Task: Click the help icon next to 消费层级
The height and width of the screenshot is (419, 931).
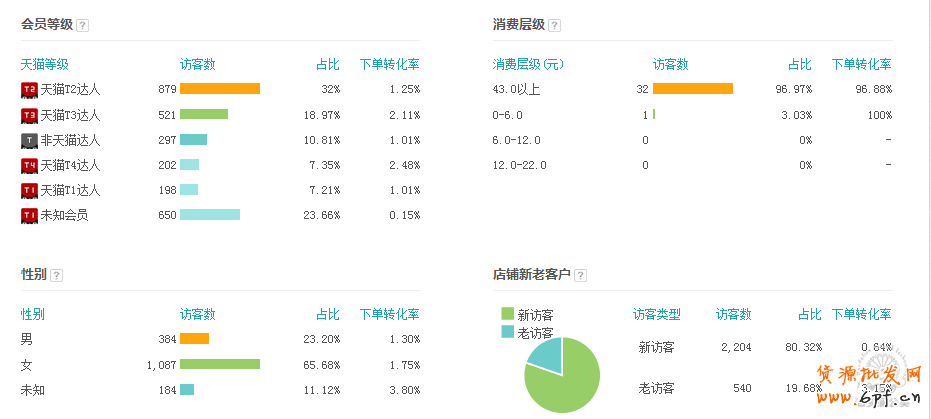Action: (x=554, y=25)
